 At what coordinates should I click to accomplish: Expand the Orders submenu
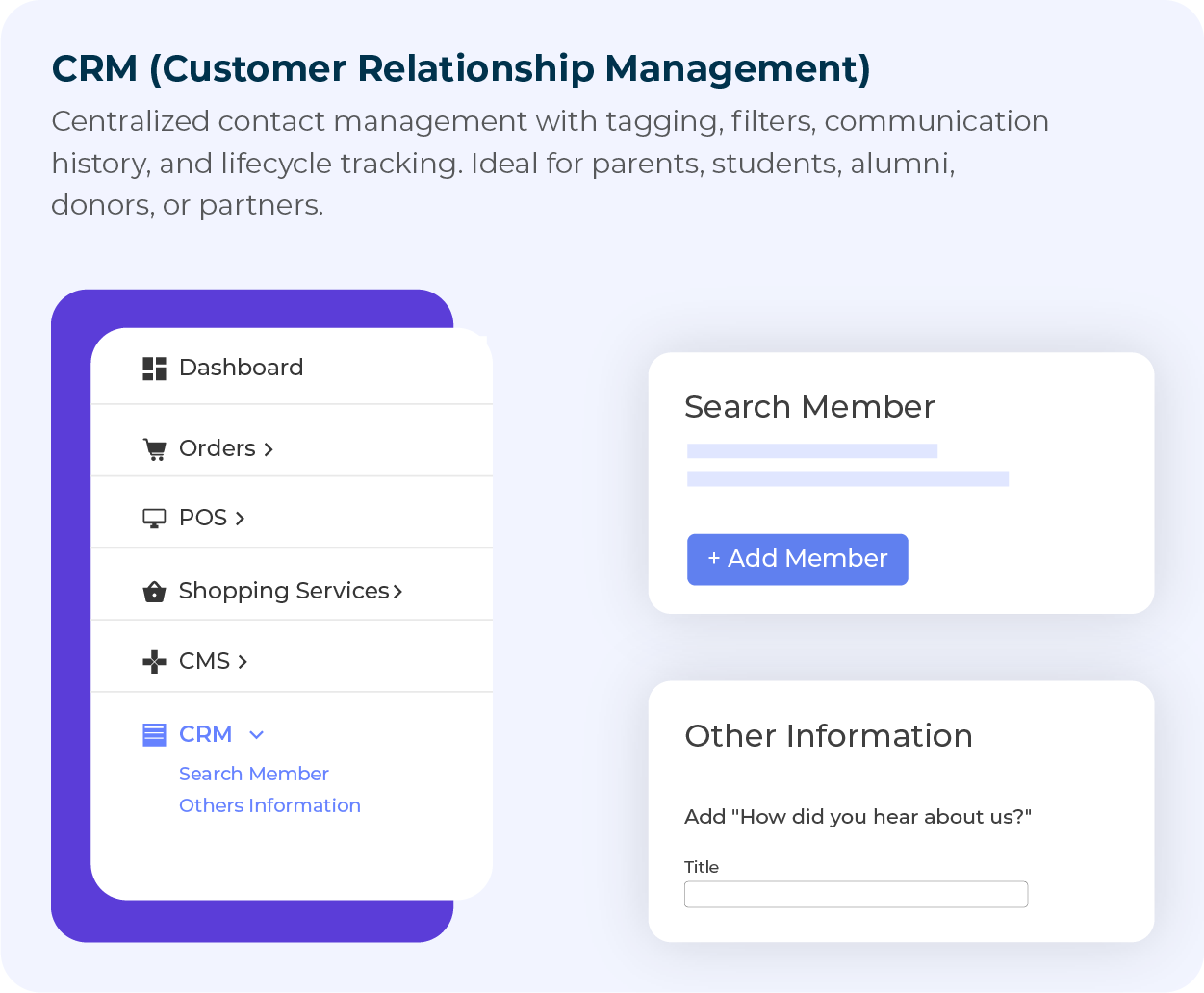click(x=269, y=448)
